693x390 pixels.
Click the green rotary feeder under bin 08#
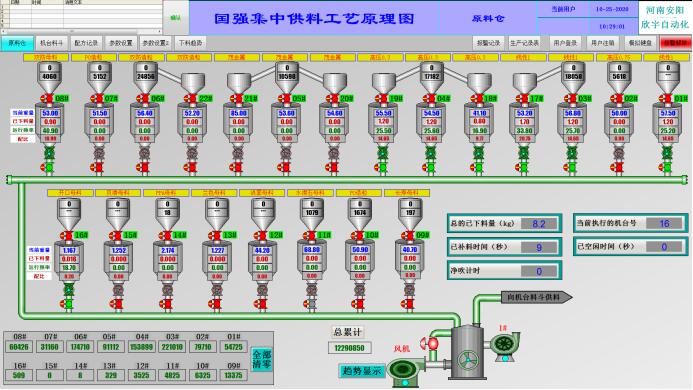(x=49, y=153)
